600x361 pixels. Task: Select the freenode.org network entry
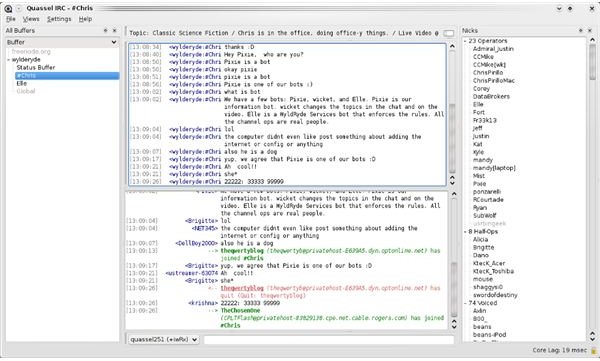[x=31, y=51]
